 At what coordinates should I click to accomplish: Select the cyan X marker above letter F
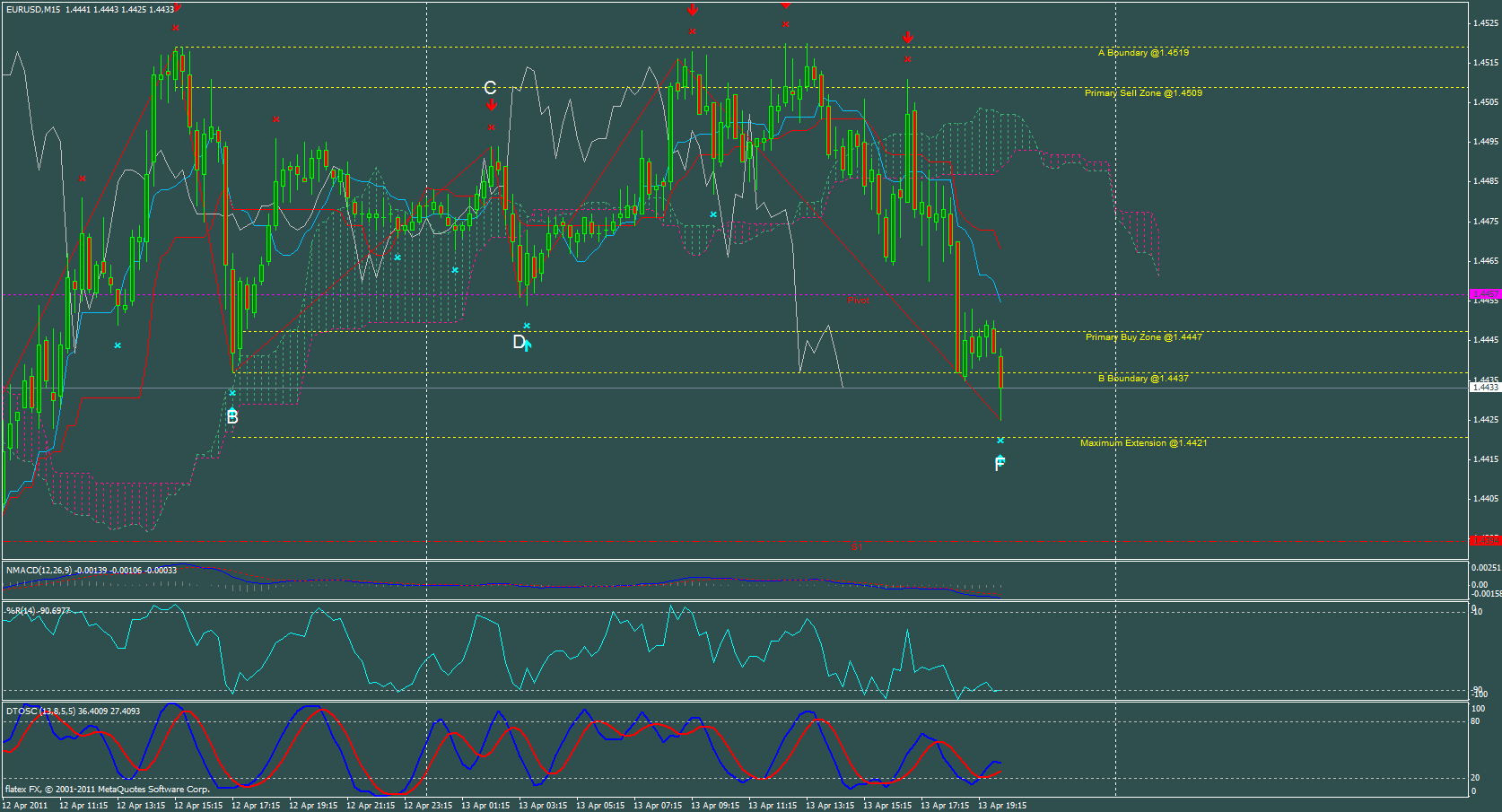(1000, 441)
